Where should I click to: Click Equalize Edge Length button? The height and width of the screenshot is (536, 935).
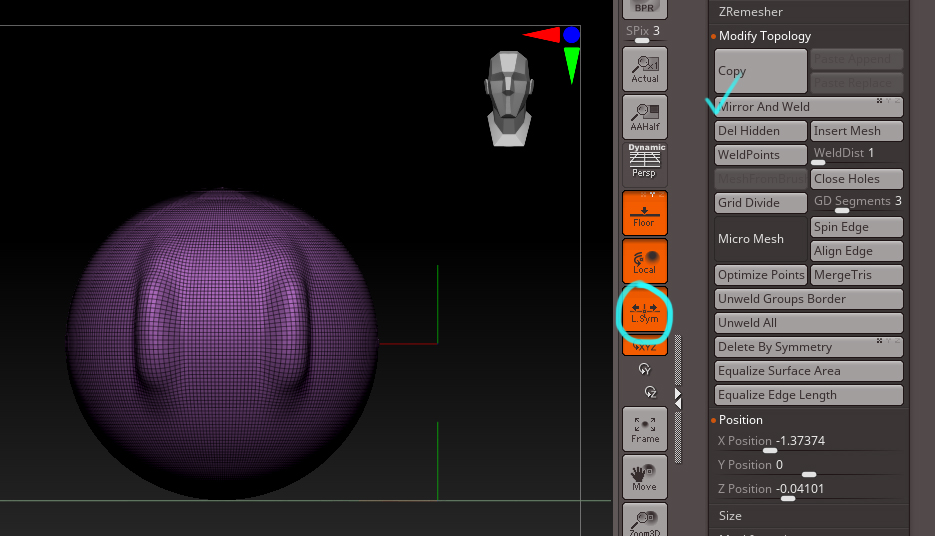coord(809,395)
